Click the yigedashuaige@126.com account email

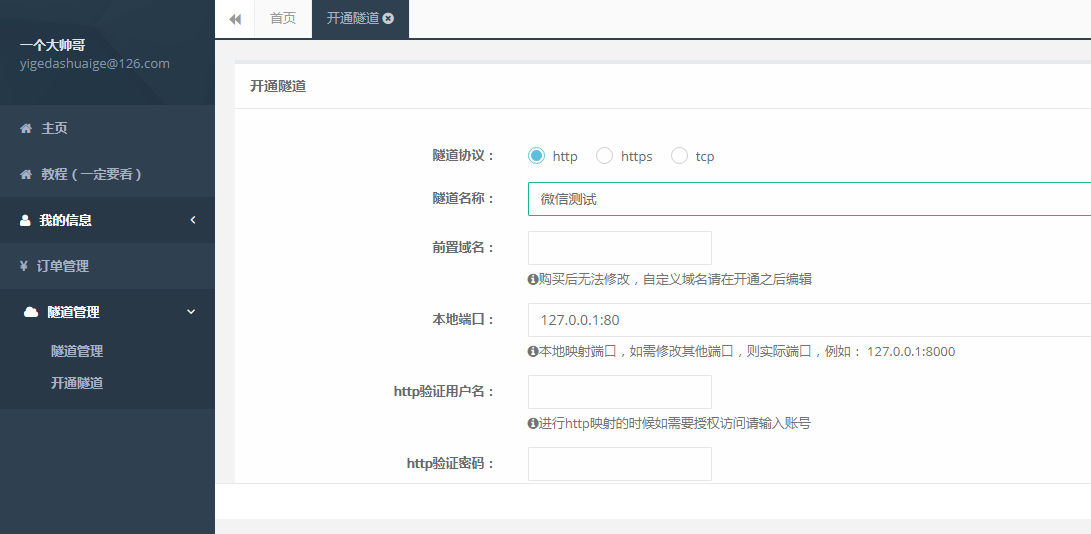tap(95, 64)
